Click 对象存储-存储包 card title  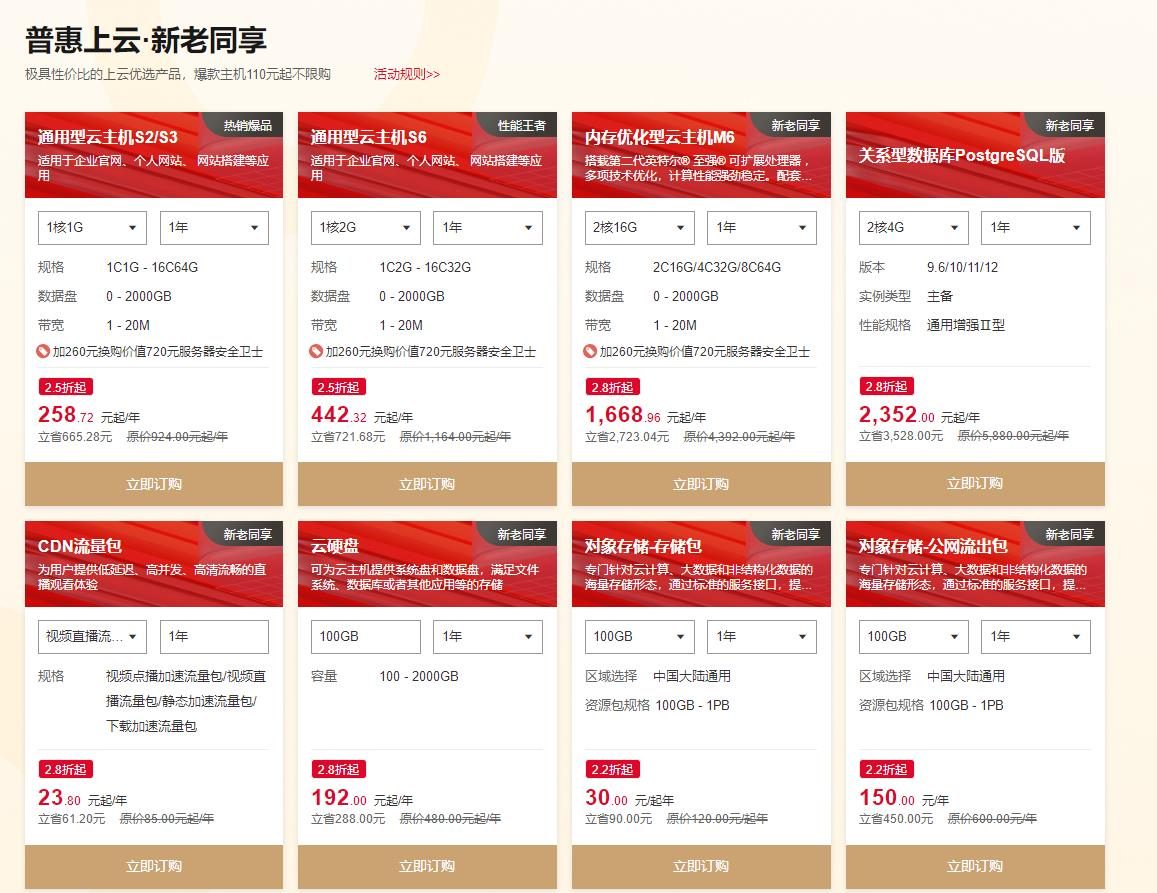point(643,546)
